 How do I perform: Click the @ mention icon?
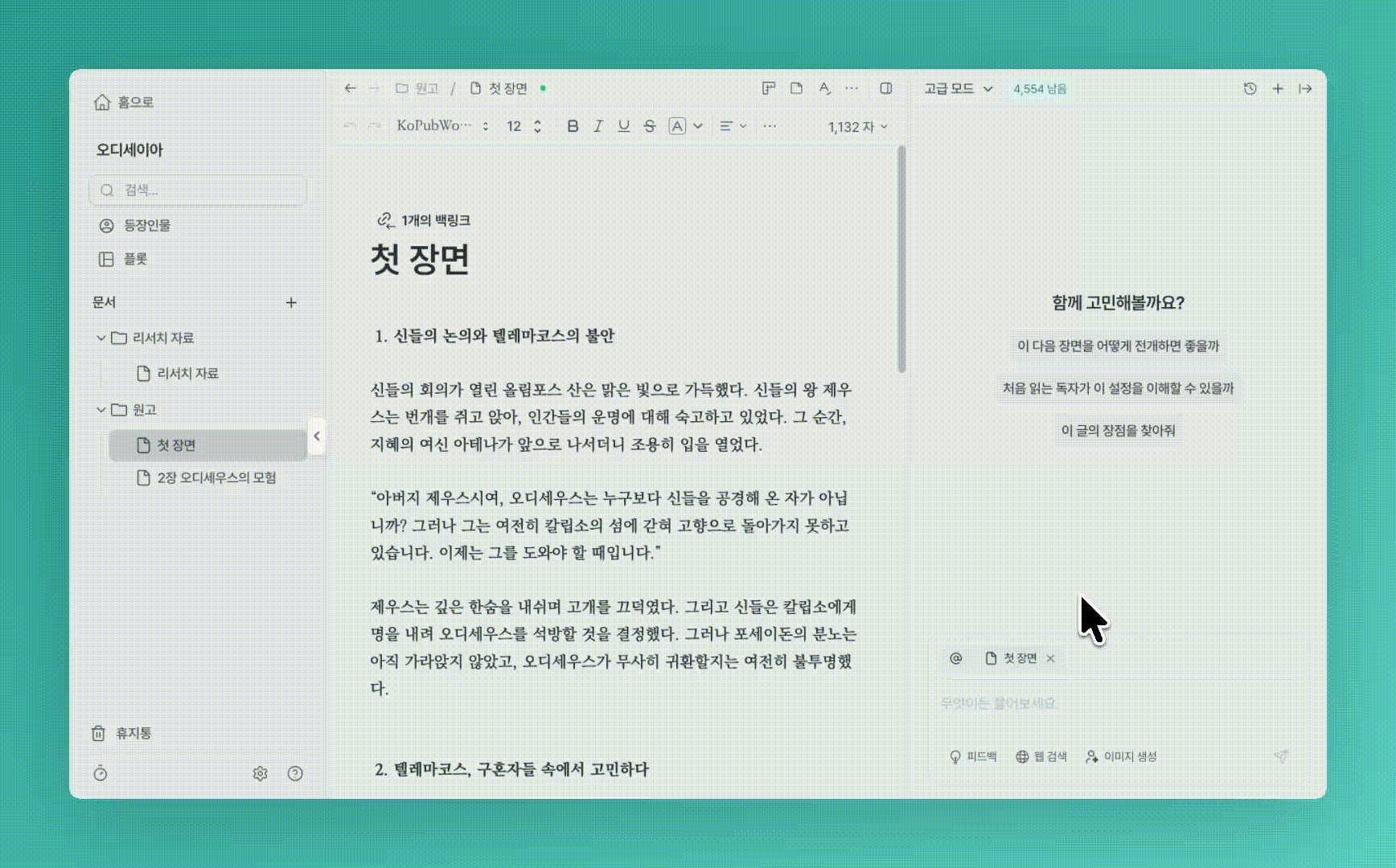click(955, 658)
